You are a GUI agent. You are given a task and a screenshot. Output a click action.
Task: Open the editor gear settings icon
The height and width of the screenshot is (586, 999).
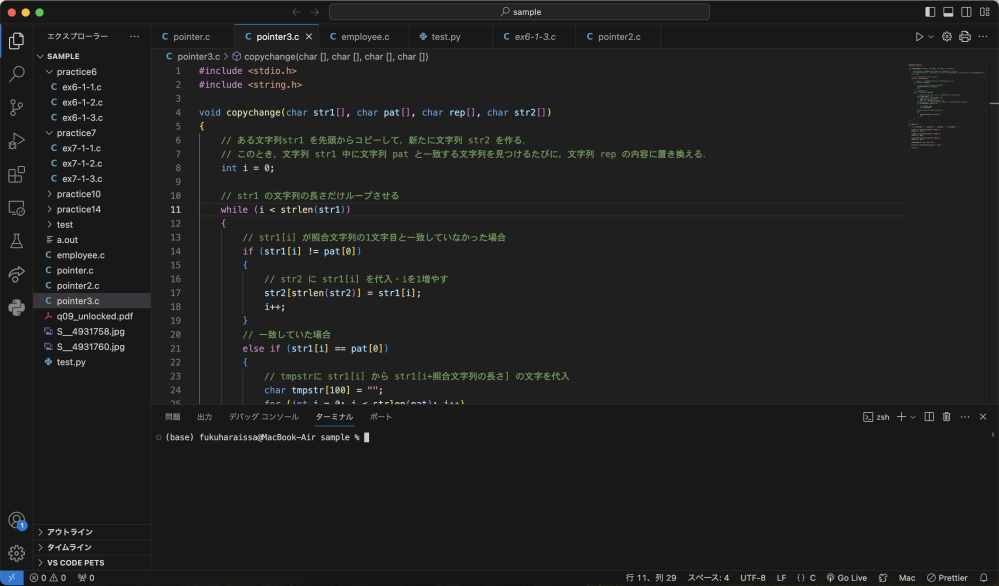(947, 37)
